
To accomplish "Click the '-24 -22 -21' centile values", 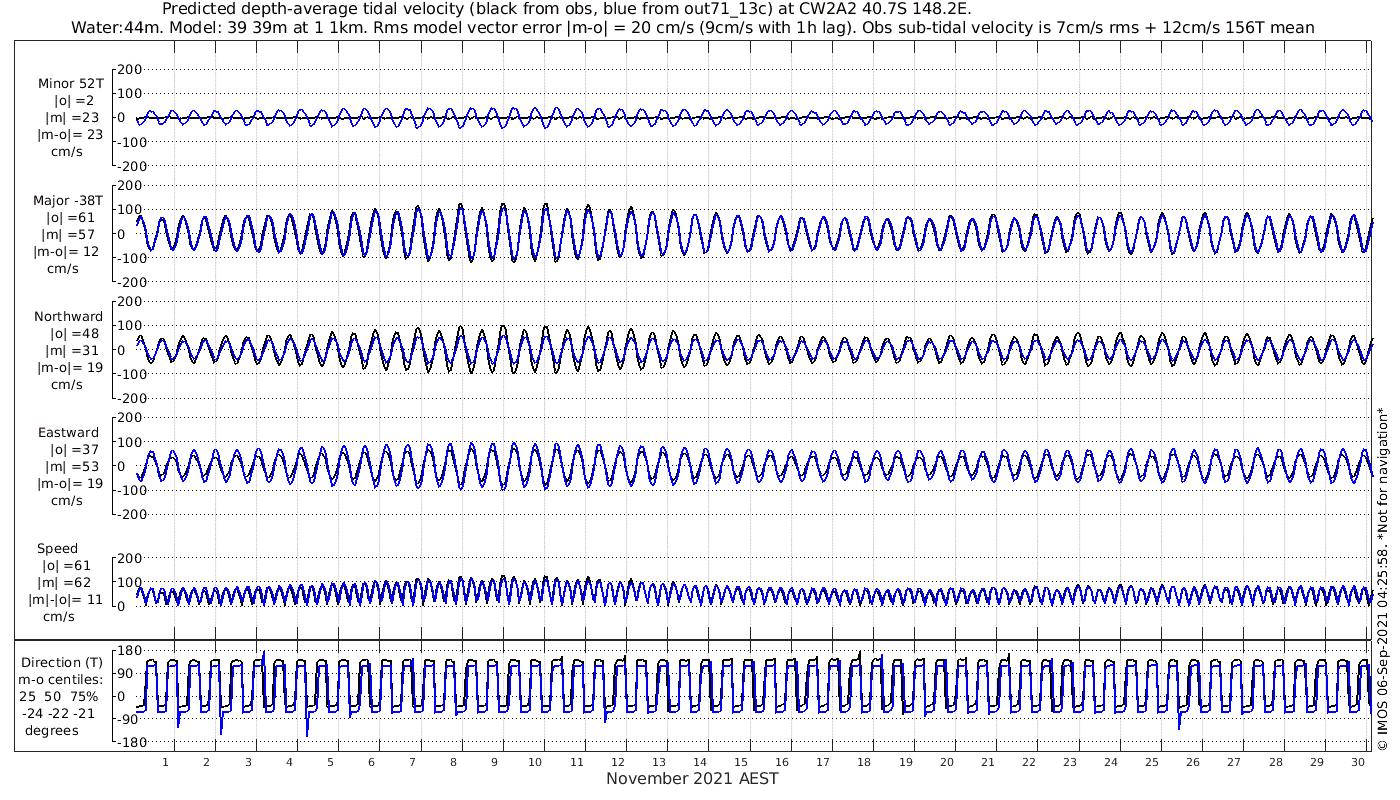I will click(x=61, y=713).
